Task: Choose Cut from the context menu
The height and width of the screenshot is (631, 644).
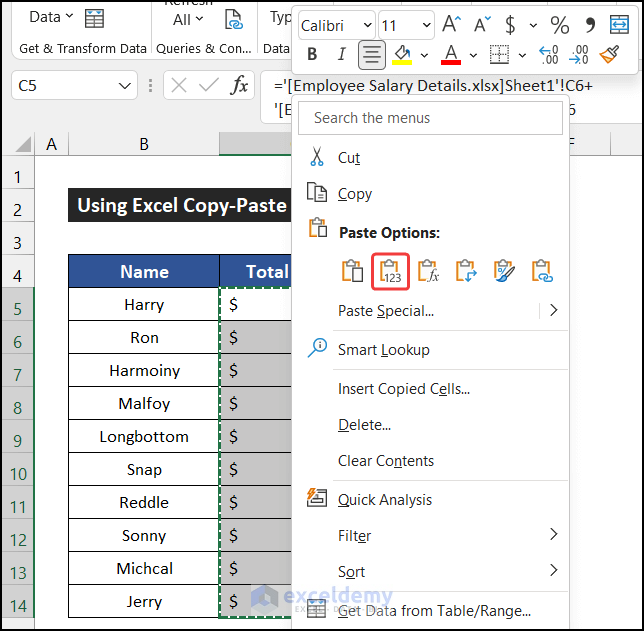Action: pos(349,158)
